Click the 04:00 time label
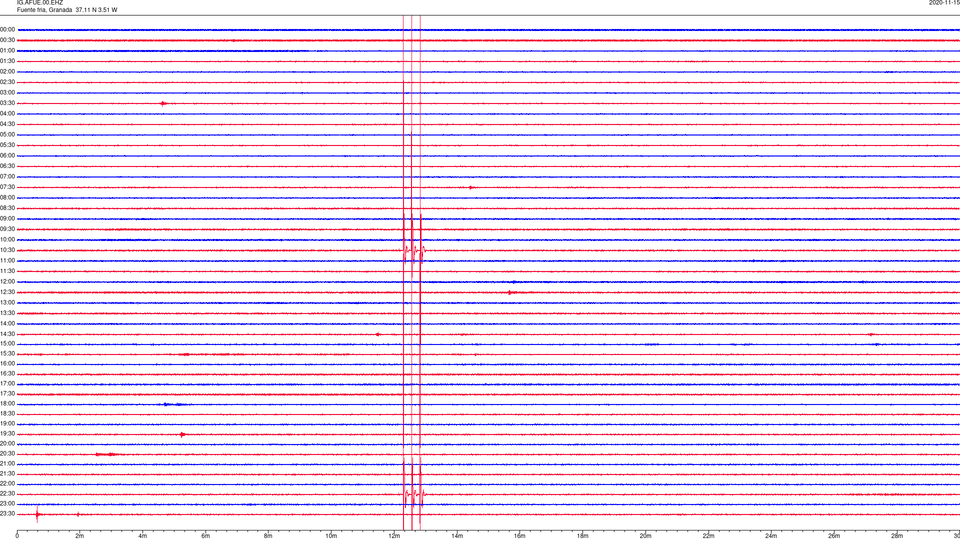The height and width of the screenshot is (540, 960). tap(7, 114)
